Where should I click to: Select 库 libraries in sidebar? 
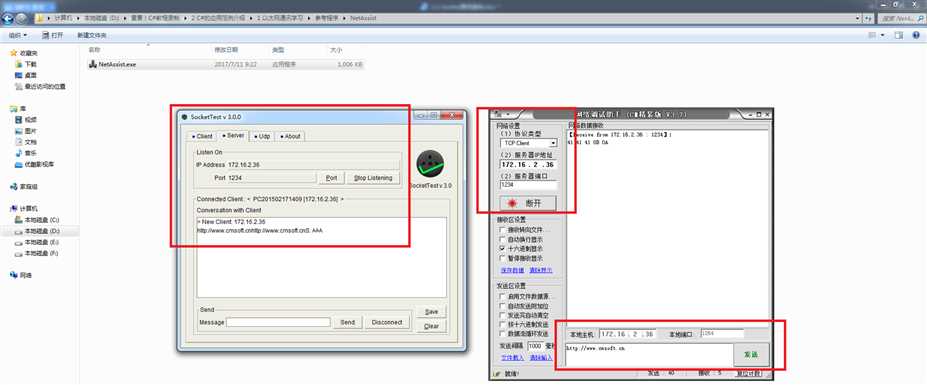[18, 109]
